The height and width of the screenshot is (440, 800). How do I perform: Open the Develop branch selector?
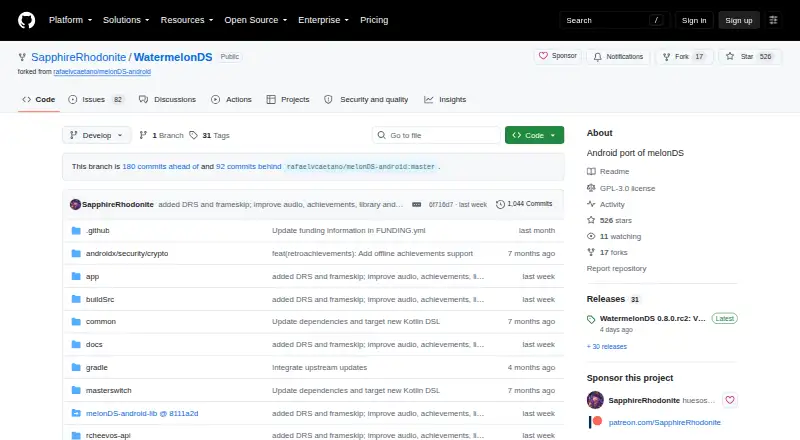point(96,135)
